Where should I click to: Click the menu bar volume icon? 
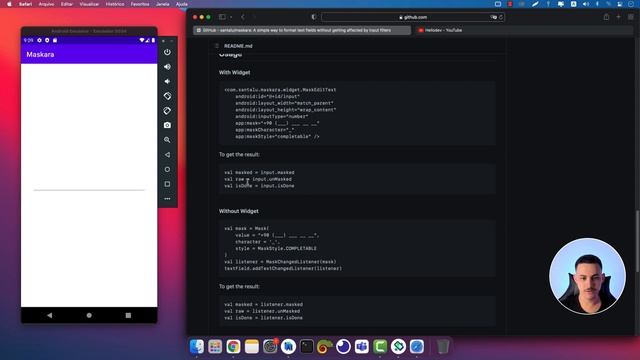586,4
